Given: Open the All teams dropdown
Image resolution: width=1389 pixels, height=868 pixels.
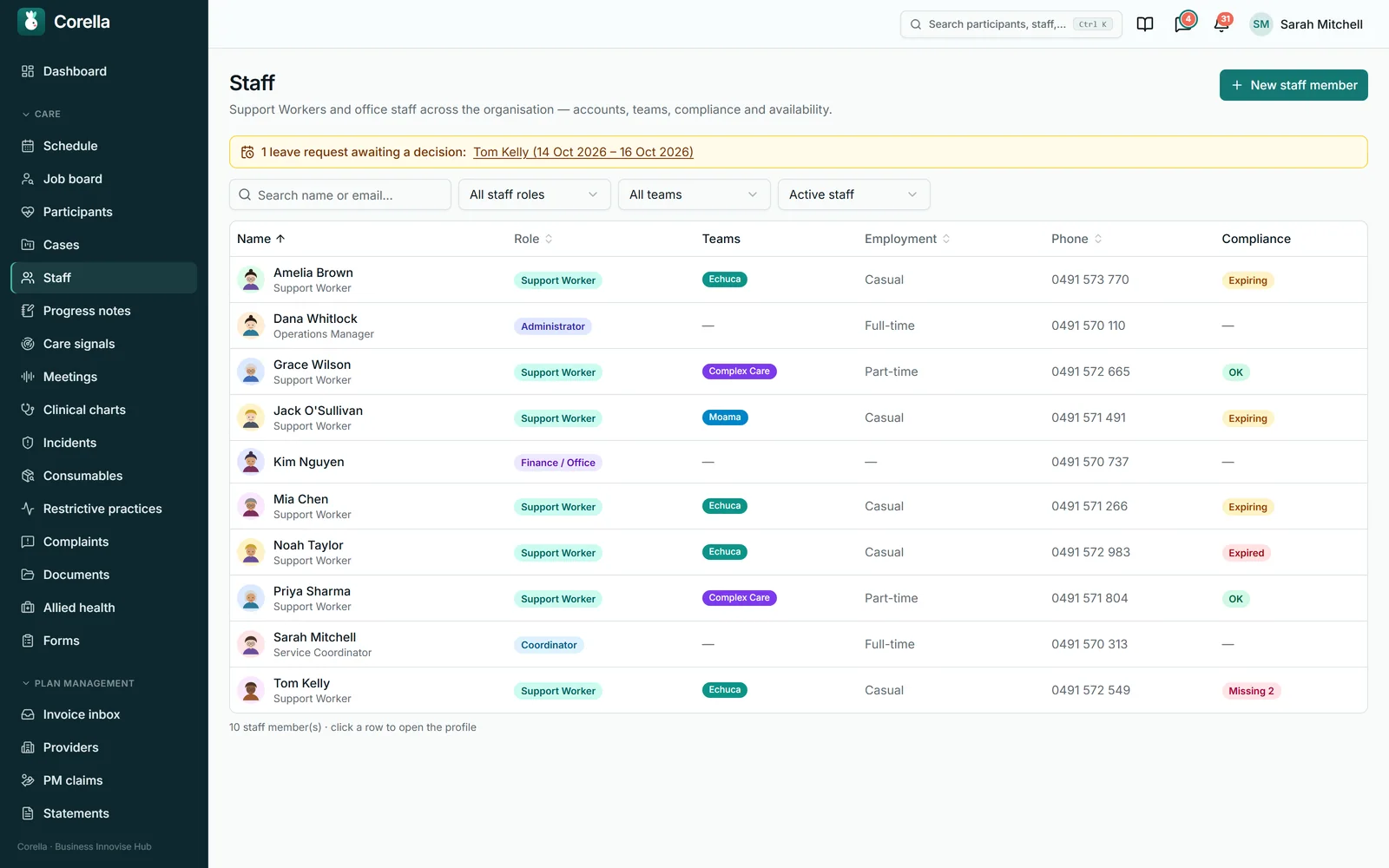Looking at the screenshot, I should point(694,194).
